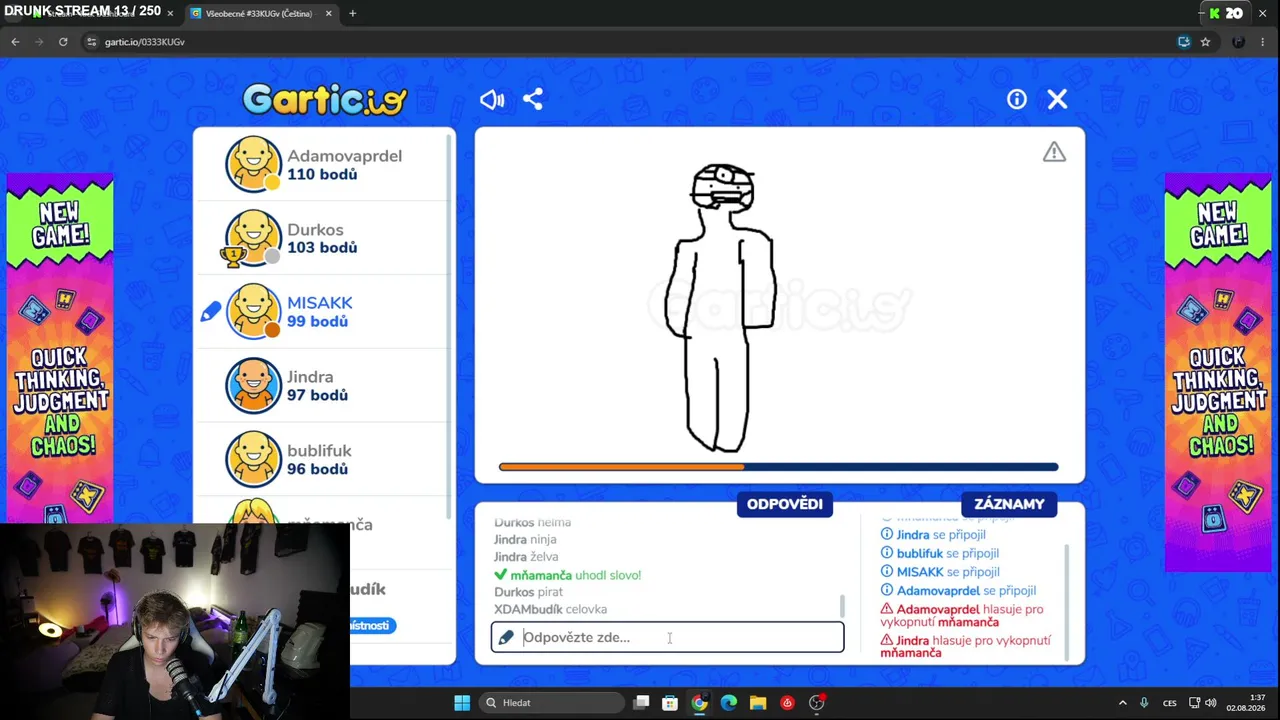This screenshot has width=1280, height=720.
Task: Click the share room icon
Action: [533, 99]
